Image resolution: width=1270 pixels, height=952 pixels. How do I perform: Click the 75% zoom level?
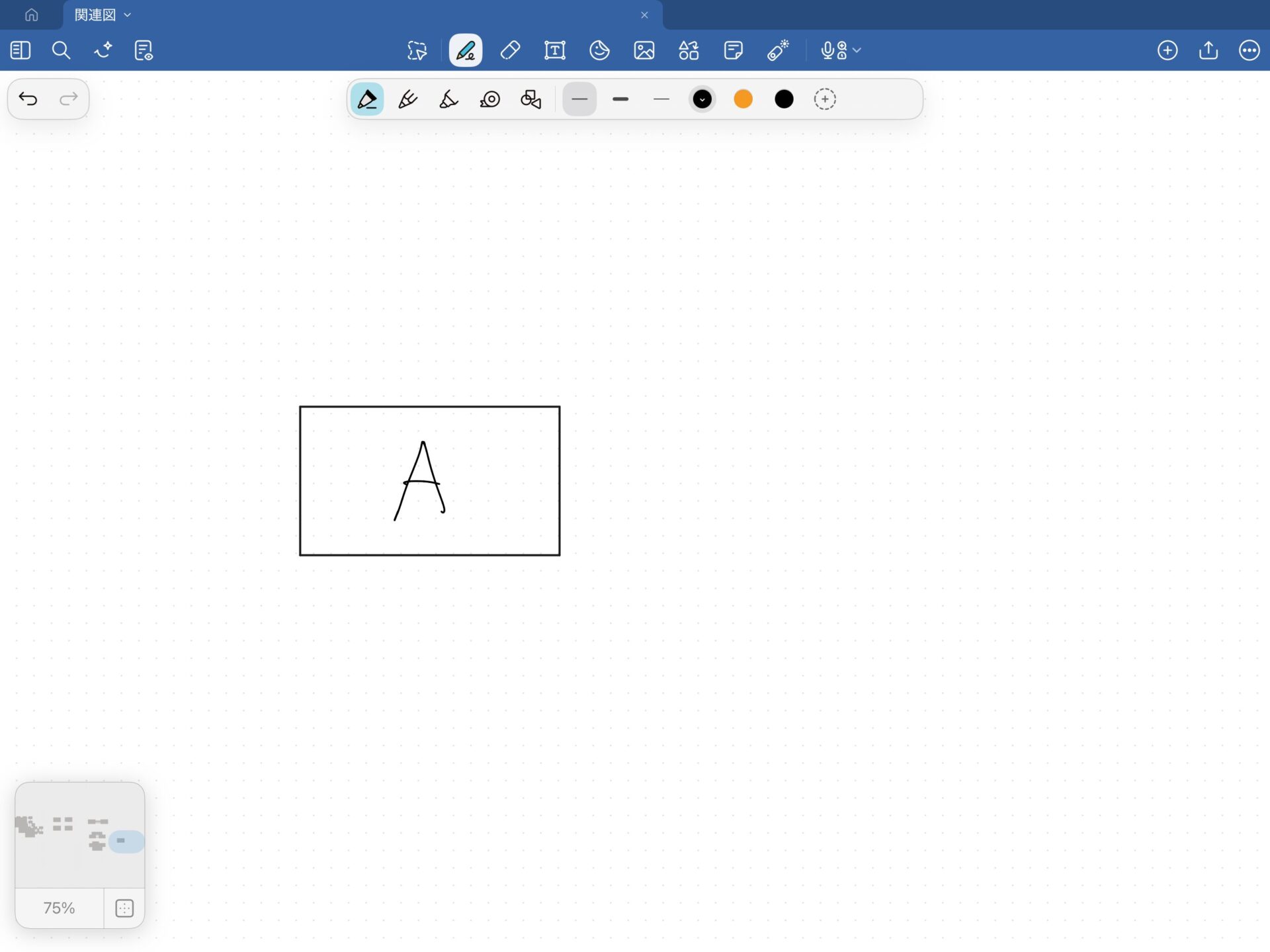(x=59, y=908)
